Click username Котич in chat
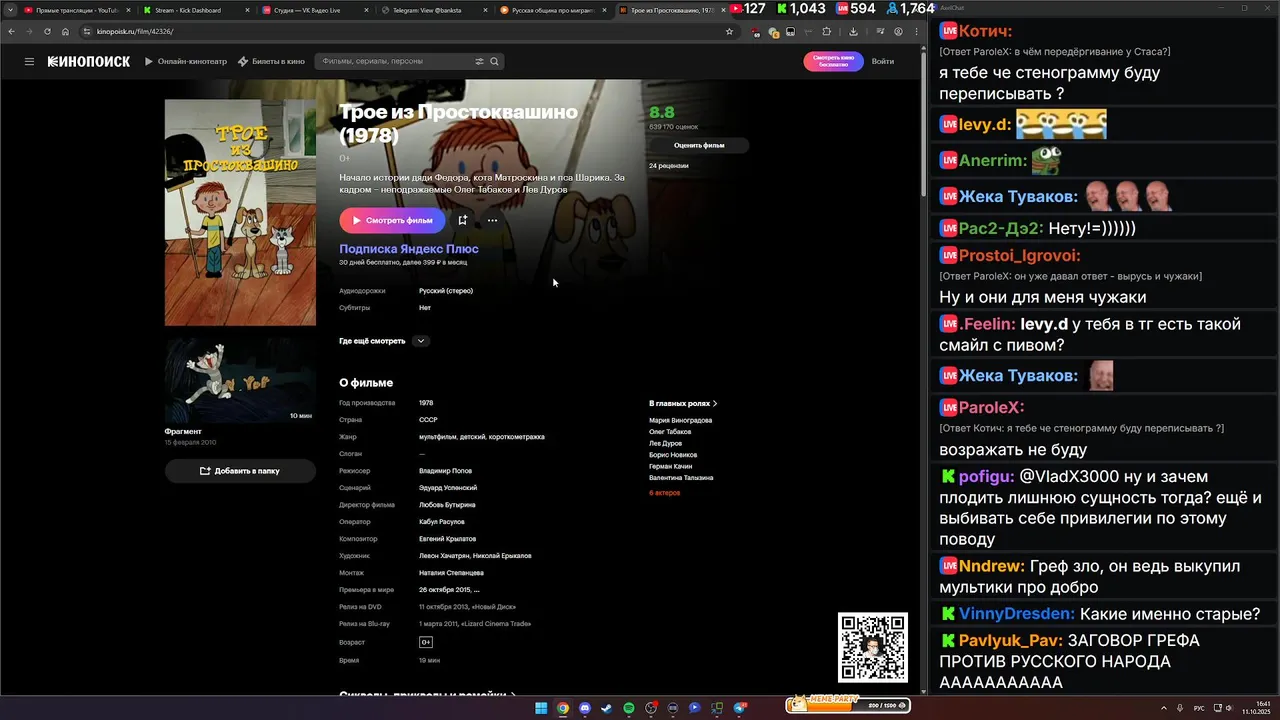1280x720 pixels. [x=985, y=31]
